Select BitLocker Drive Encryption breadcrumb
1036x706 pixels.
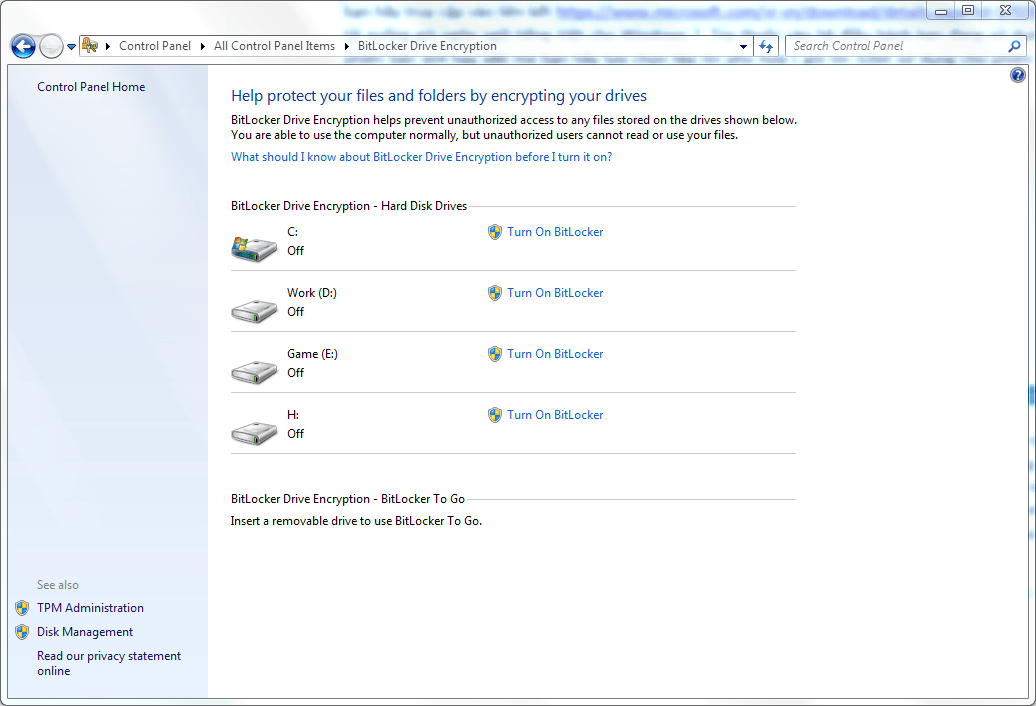click(x=427, y=46)
